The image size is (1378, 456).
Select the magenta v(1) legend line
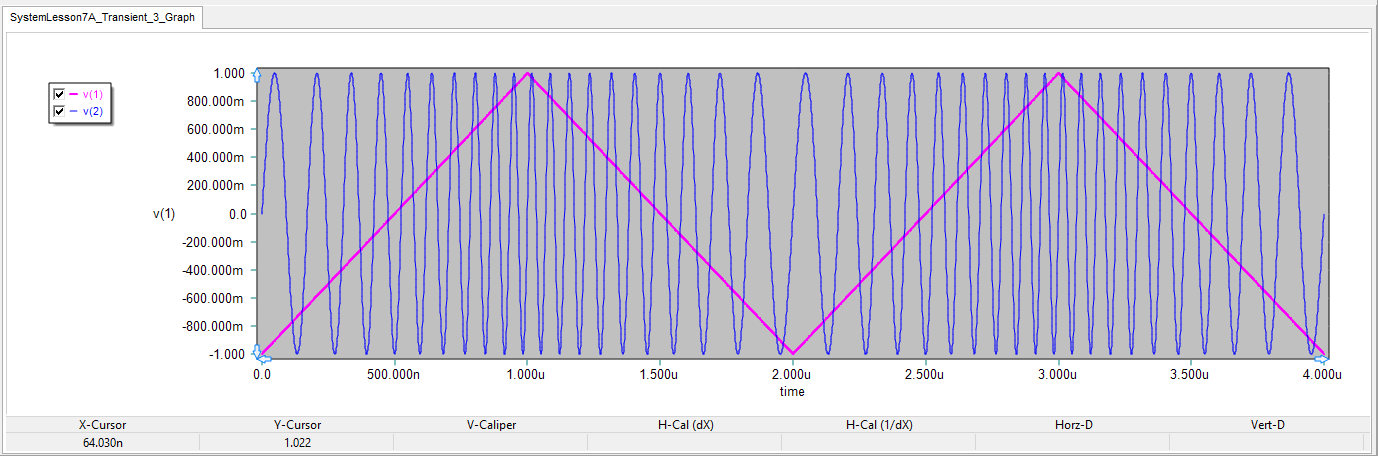74,94
